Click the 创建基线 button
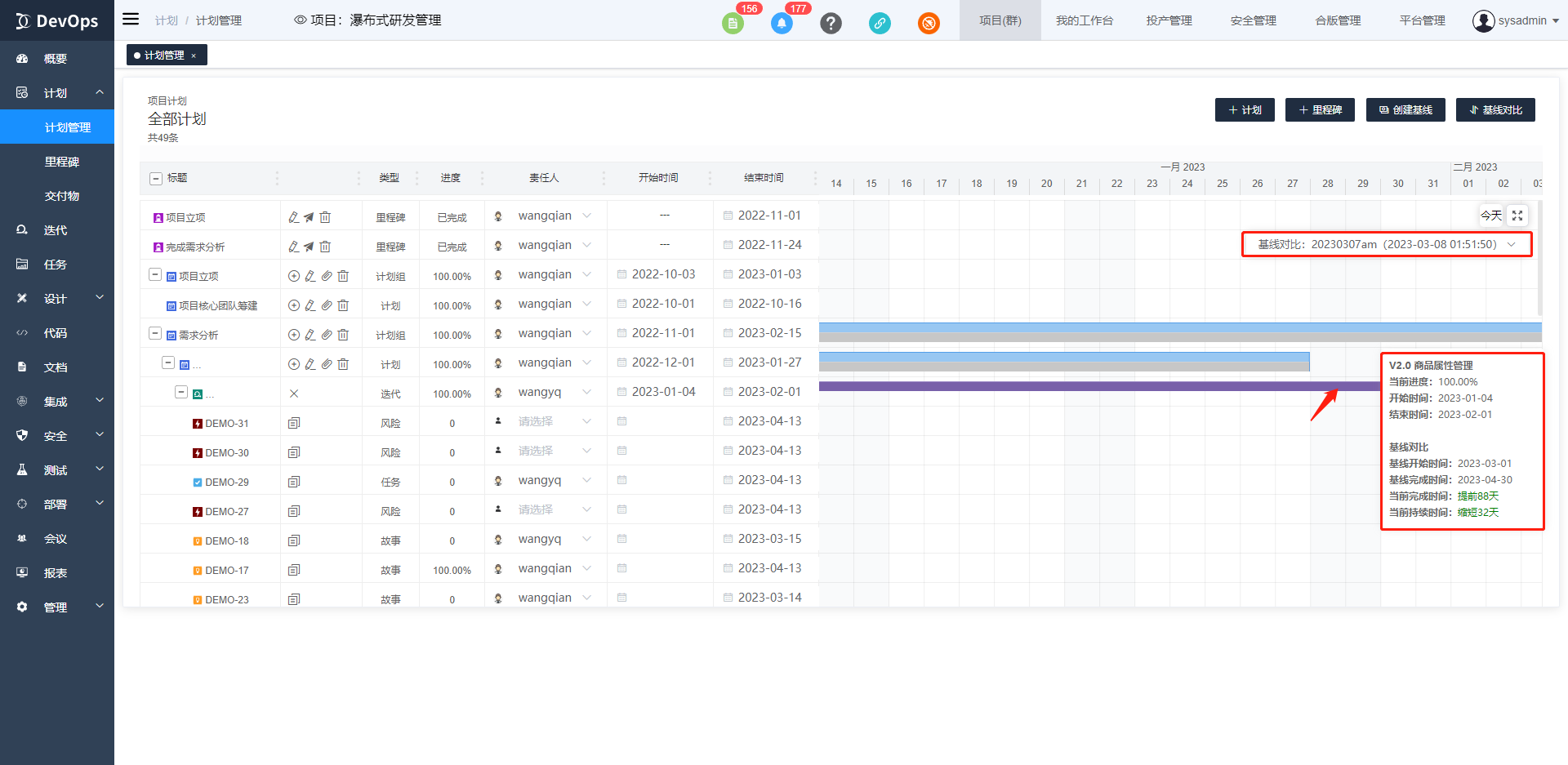1568x765 pixels. [1405, 109]
